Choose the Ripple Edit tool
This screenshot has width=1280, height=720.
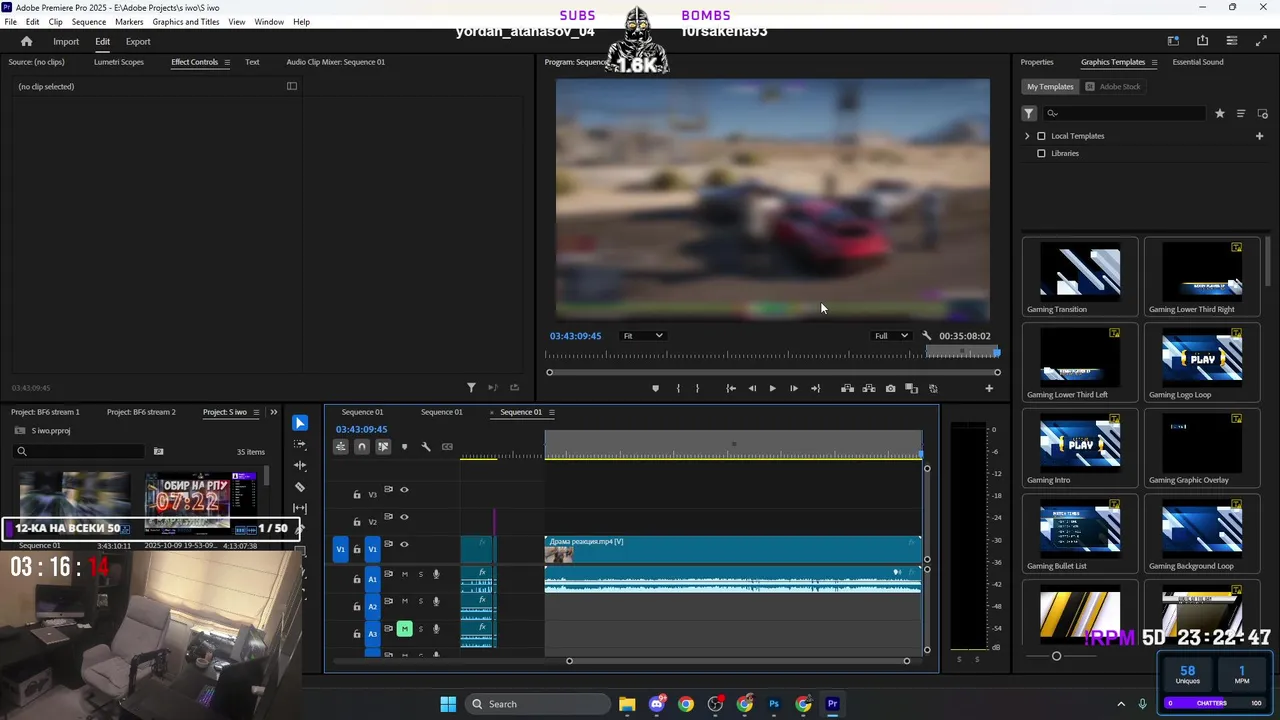coord(300,466)
